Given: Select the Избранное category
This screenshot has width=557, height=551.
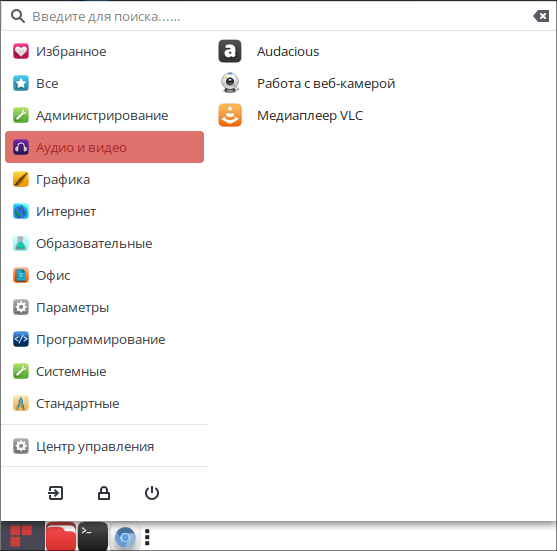Looking at the screenshot, I should [x=104, y=52].
